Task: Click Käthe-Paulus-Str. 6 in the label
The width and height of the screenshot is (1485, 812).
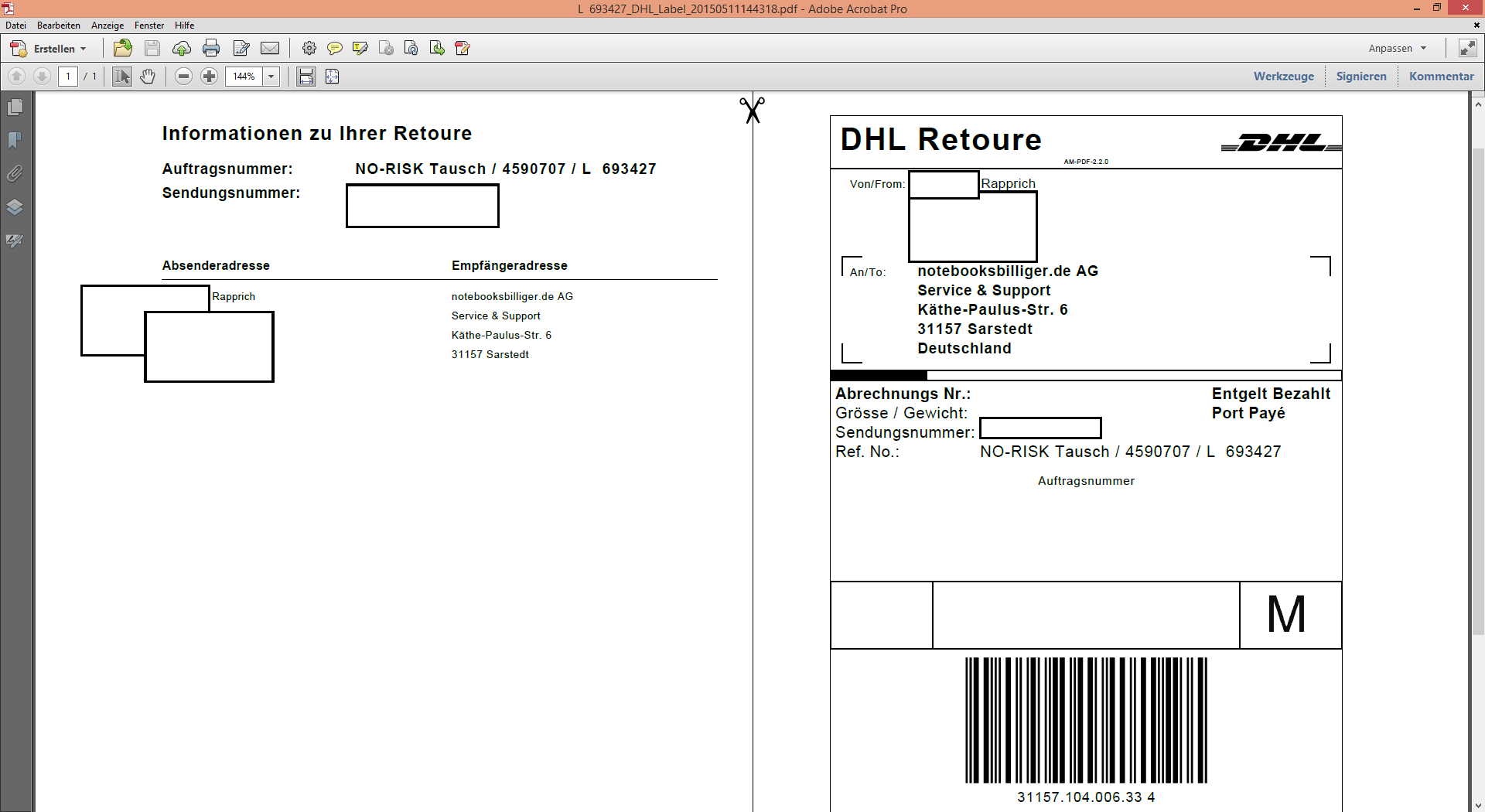Action: click(x=992, y=310)
